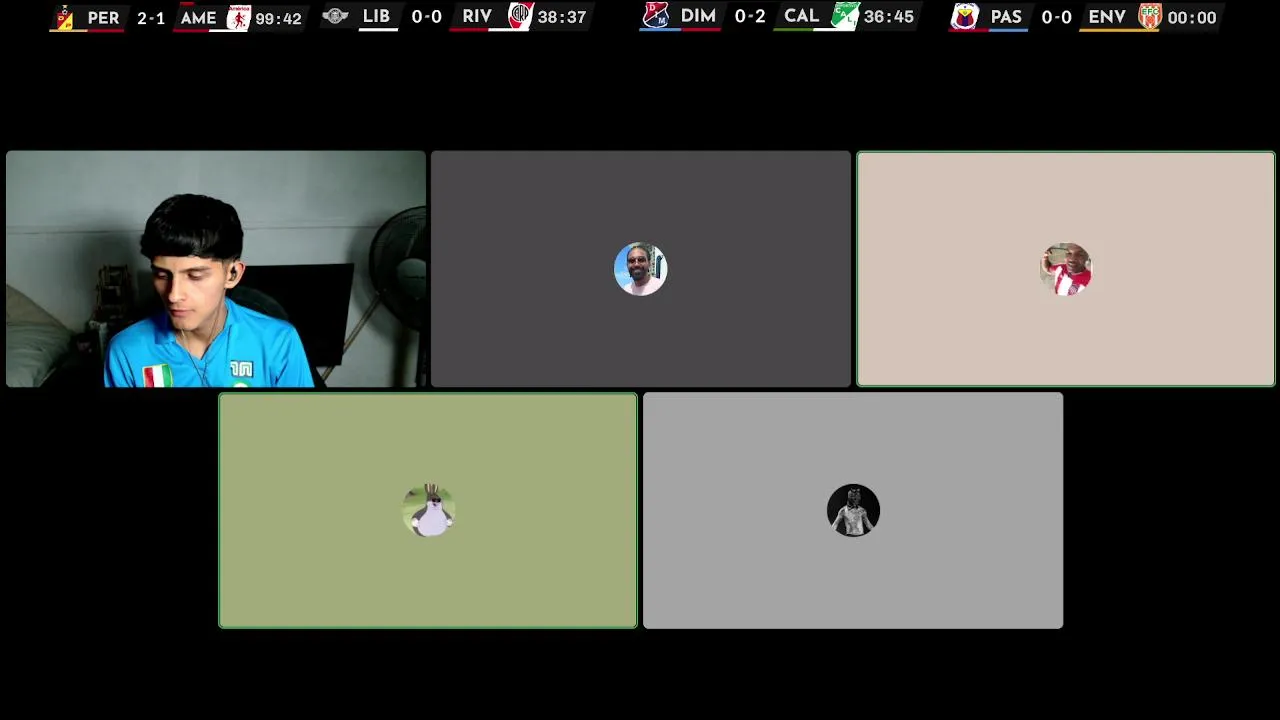Click the Deportivo Cali green crest

845,16
